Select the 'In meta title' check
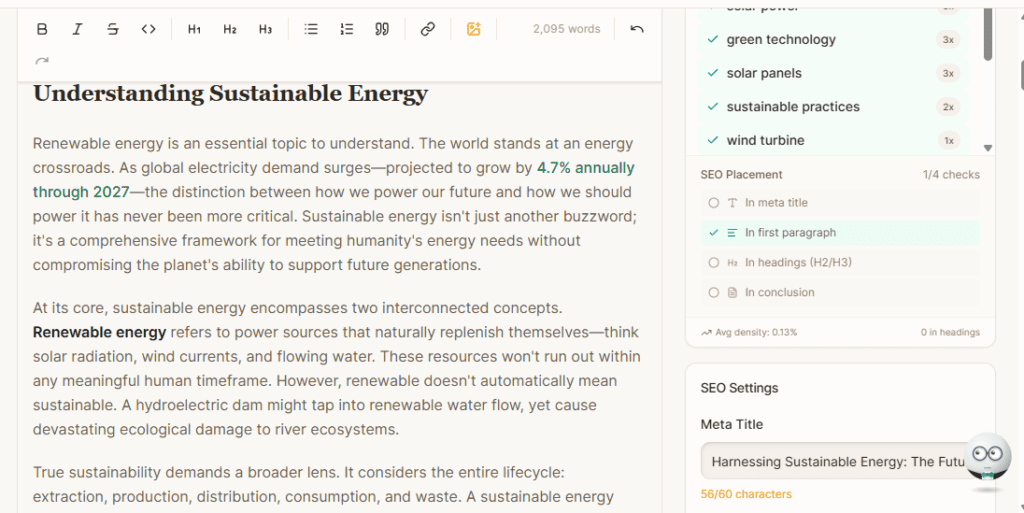 coord(776,203)
